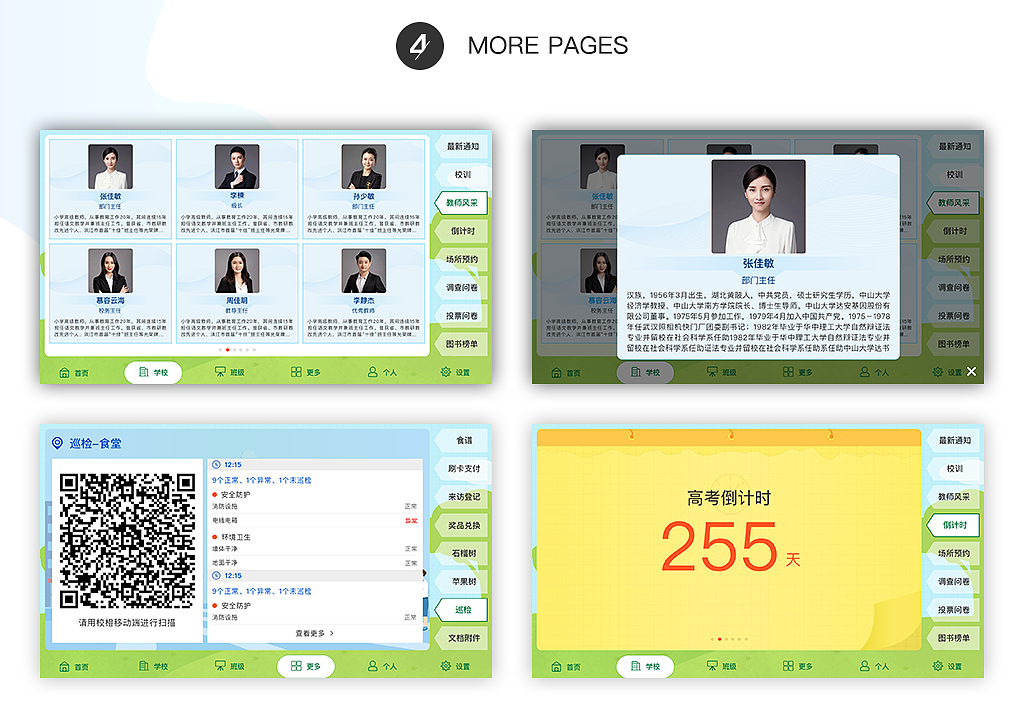
Task: Click the 电线电缆 row marked 异常
Action: [315, 520]
